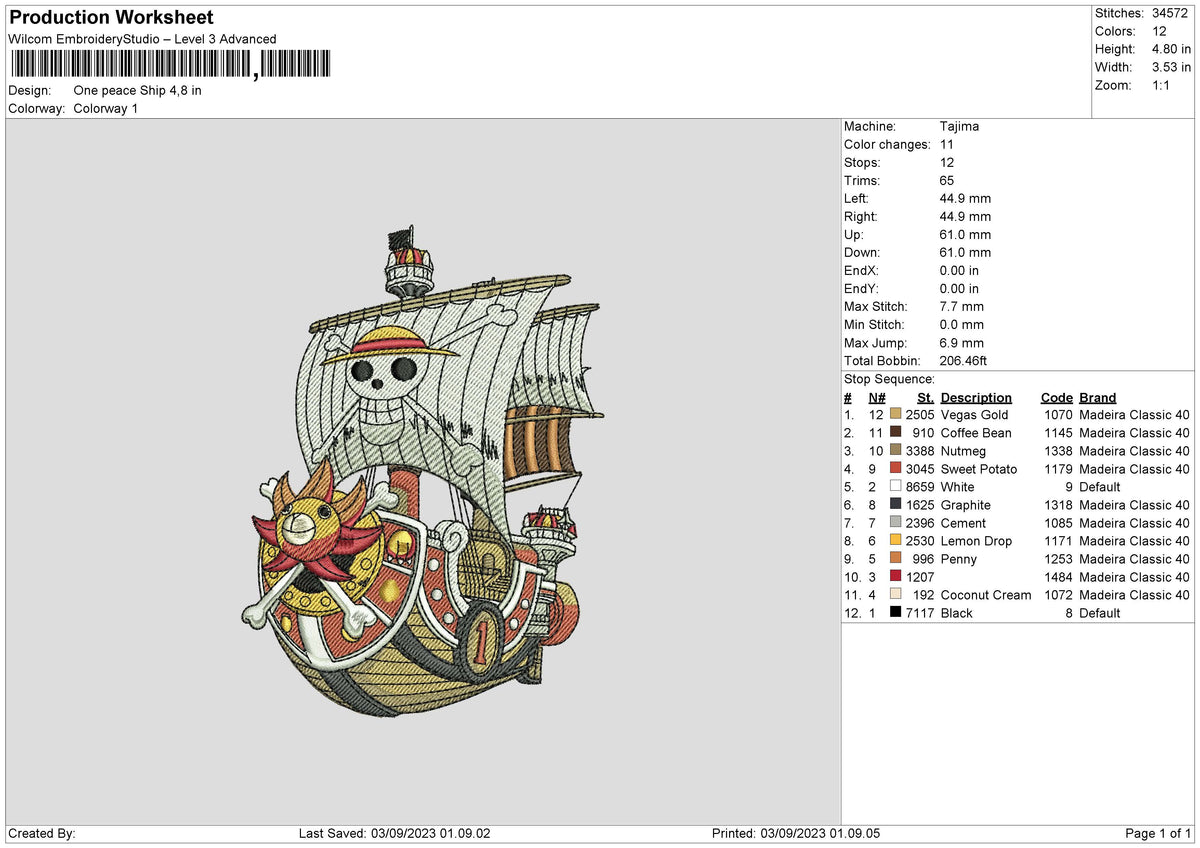Click the Sweet Potato color chip
The width and height of the screenshot is (1200, 848).
pos(895,469)
